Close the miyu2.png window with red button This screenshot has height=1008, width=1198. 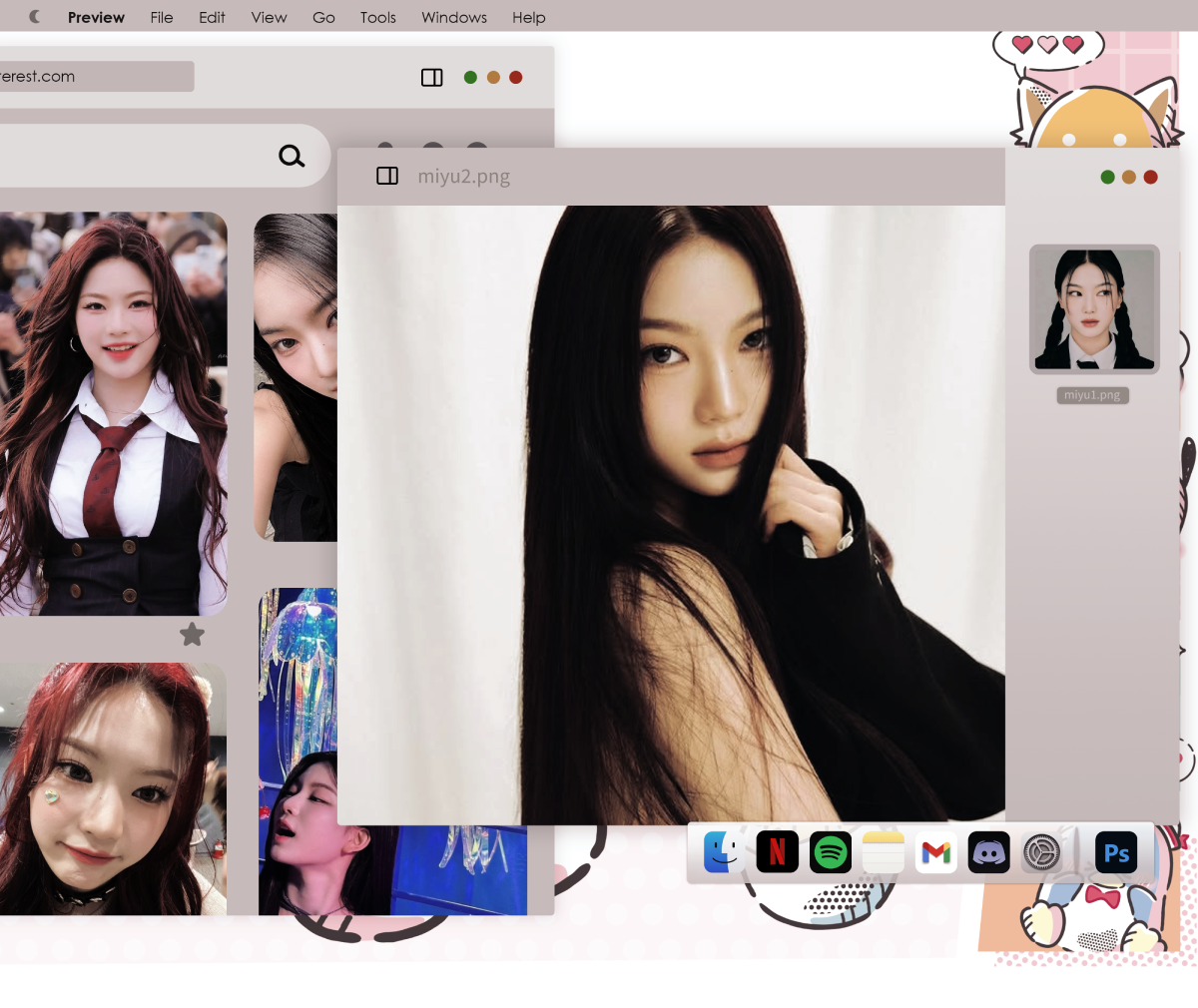click(1150, 177)
